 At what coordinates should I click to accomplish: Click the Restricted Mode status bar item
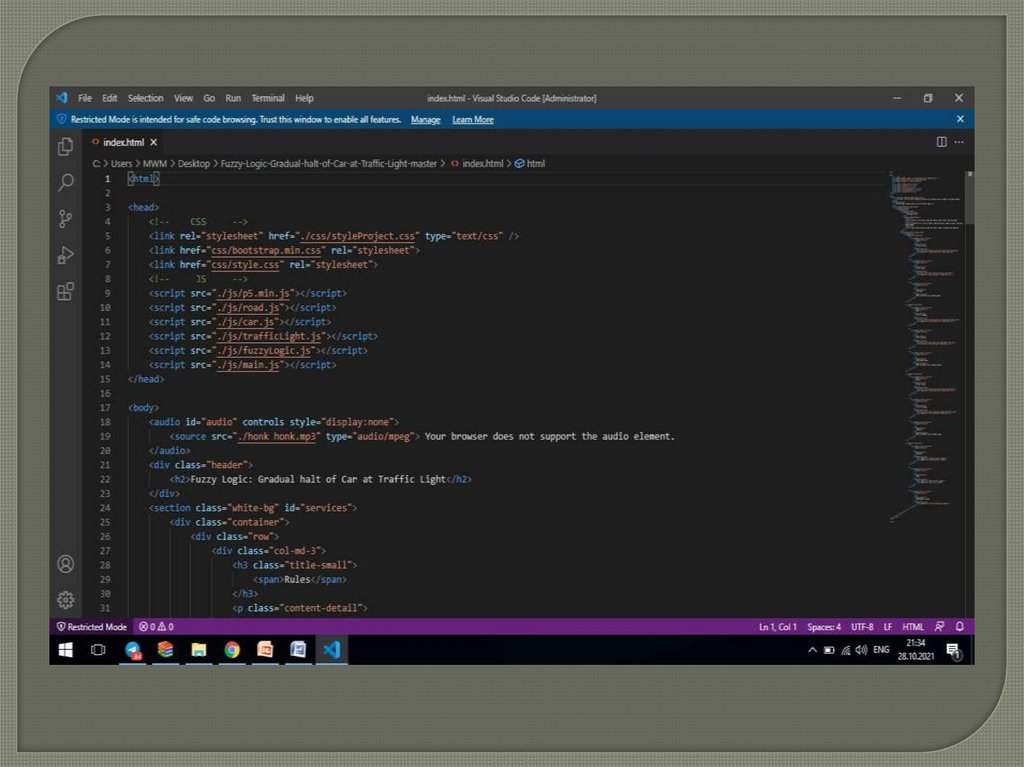click(91, 627)
